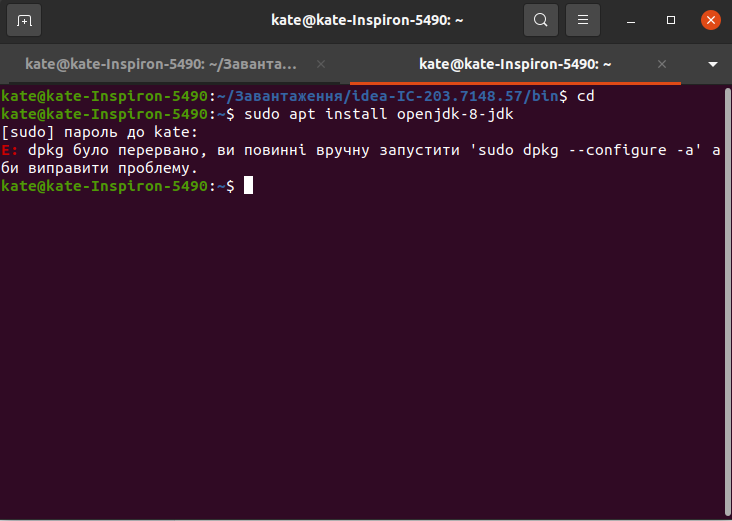
Task: Open a new terminal tab
Action: click(24, 20)
